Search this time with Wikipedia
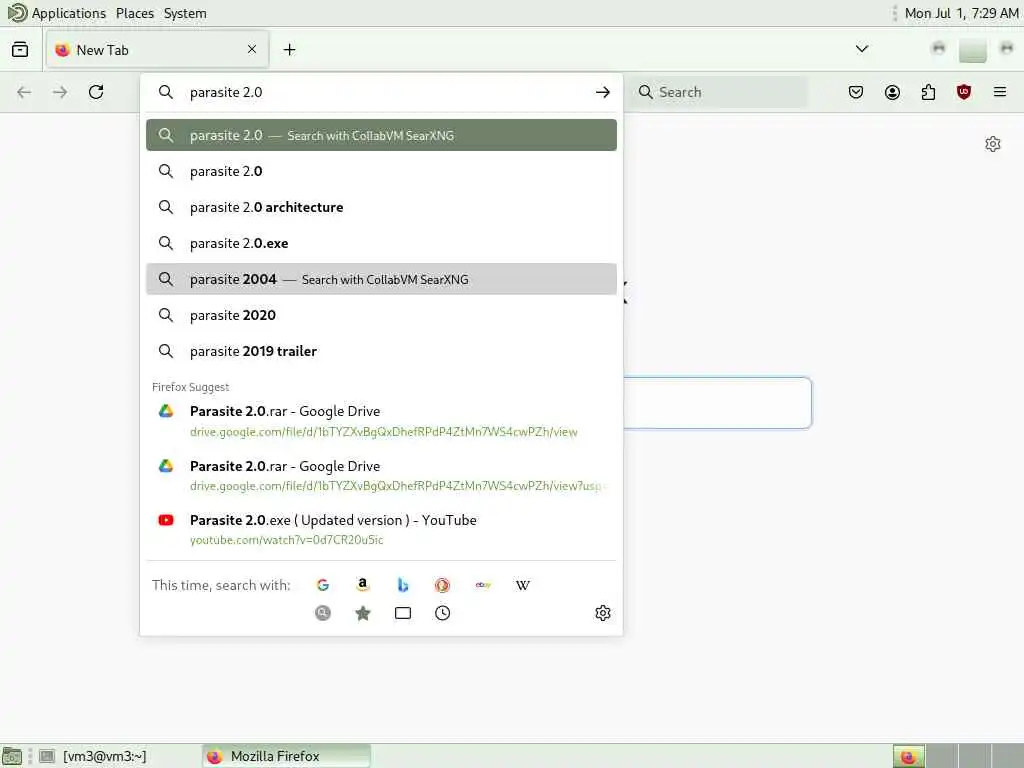The width and height of the screenshot is (1024, 768). [x=522, y=585]
